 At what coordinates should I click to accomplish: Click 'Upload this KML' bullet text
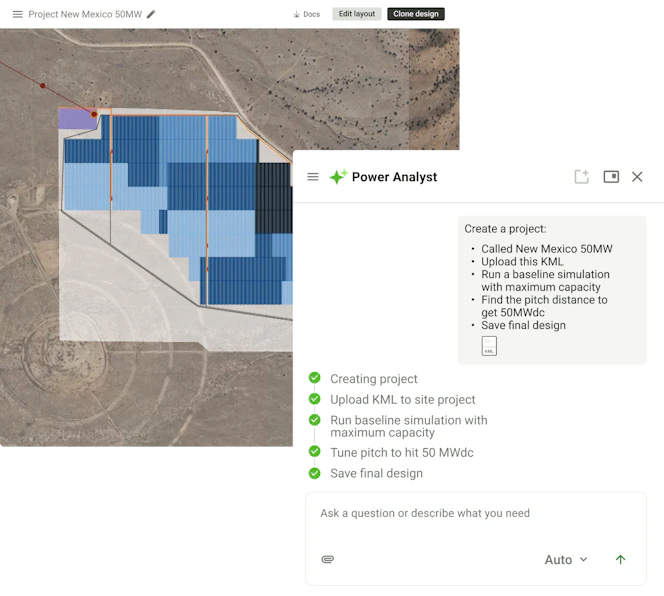(x=522, y=261)
